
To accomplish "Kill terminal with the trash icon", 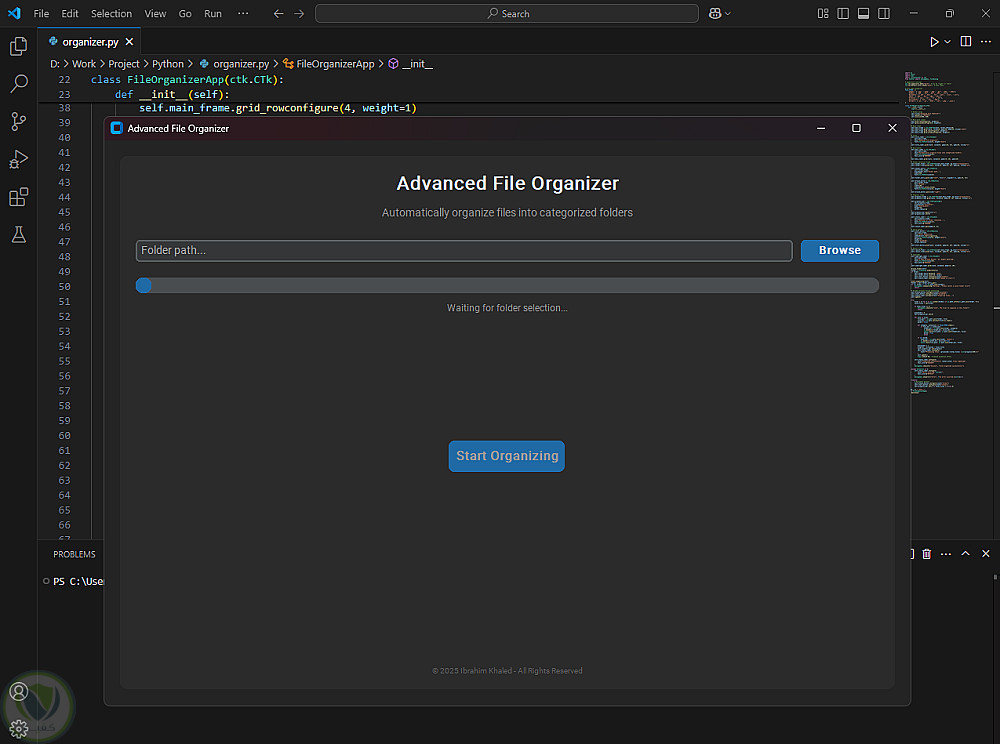I will pos(927,554).
